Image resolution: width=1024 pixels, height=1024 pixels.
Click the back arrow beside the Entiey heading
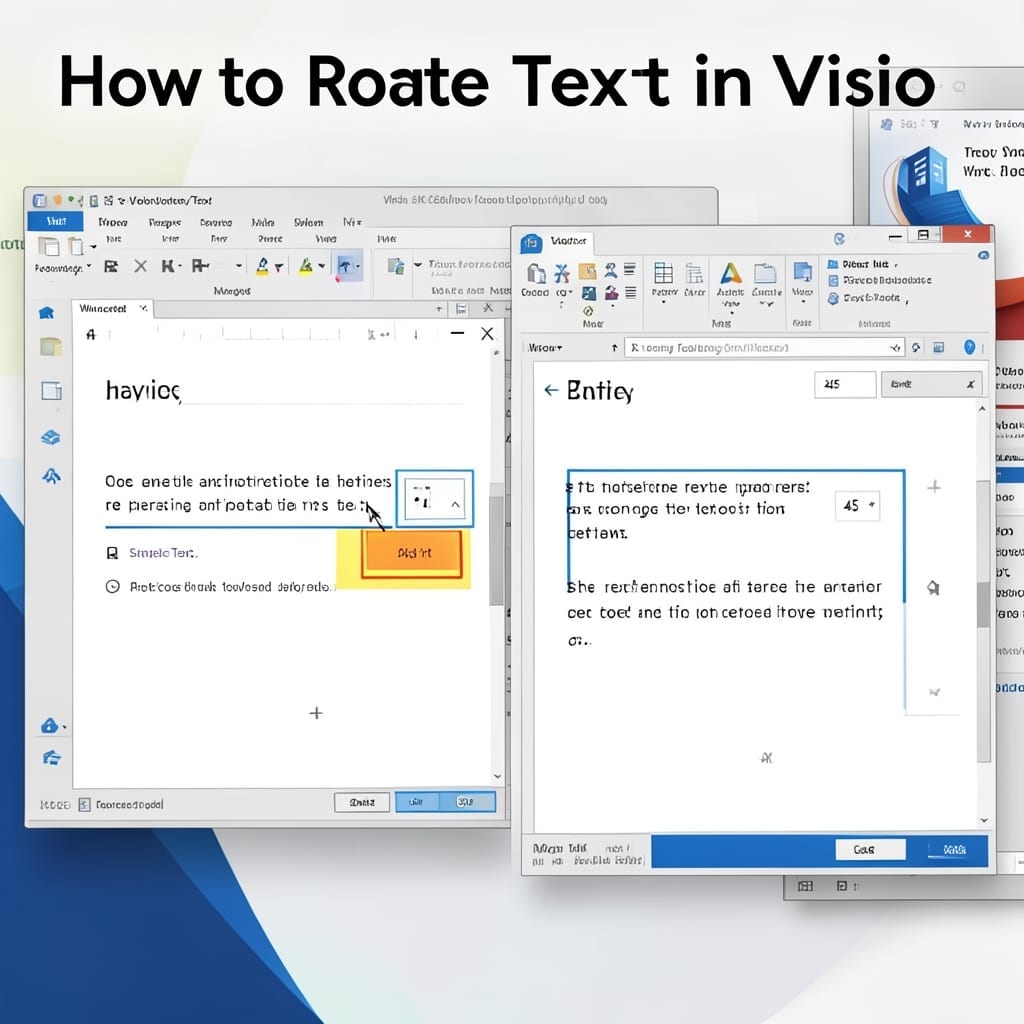(551, 391)
